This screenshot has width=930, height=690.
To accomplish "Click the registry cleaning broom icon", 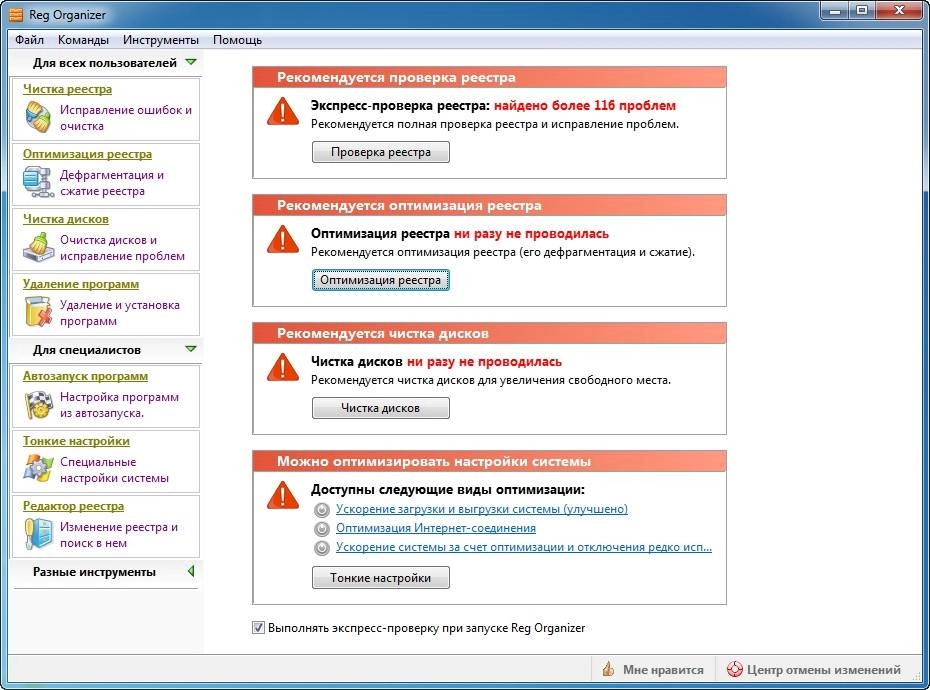I will [38, 117].
